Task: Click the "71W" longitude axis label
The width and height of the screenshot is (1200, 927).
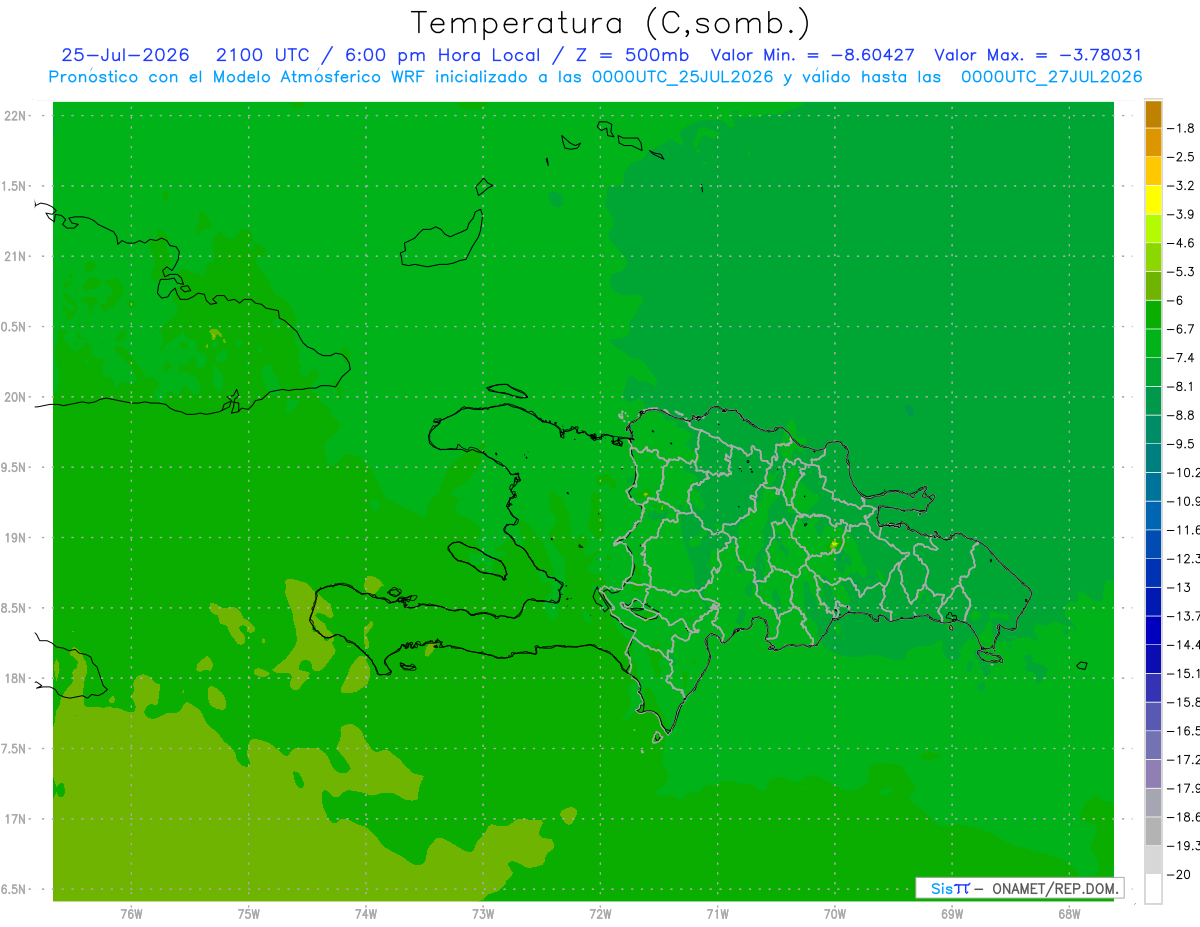Action: 717,914
